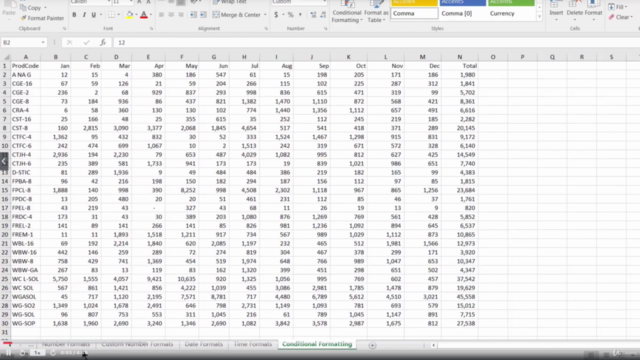Select row 15 header
Screen dimensions: 640x360
tap(5, 190)
